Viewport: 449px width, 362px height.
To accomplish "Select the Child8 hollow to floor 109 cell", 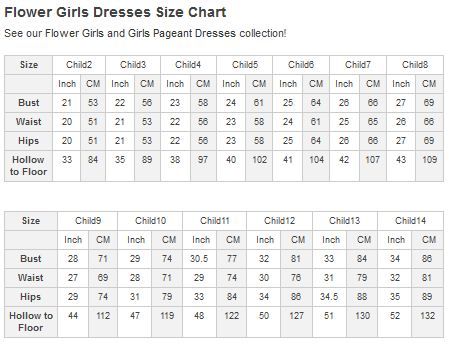I will [x=430, y=166].
